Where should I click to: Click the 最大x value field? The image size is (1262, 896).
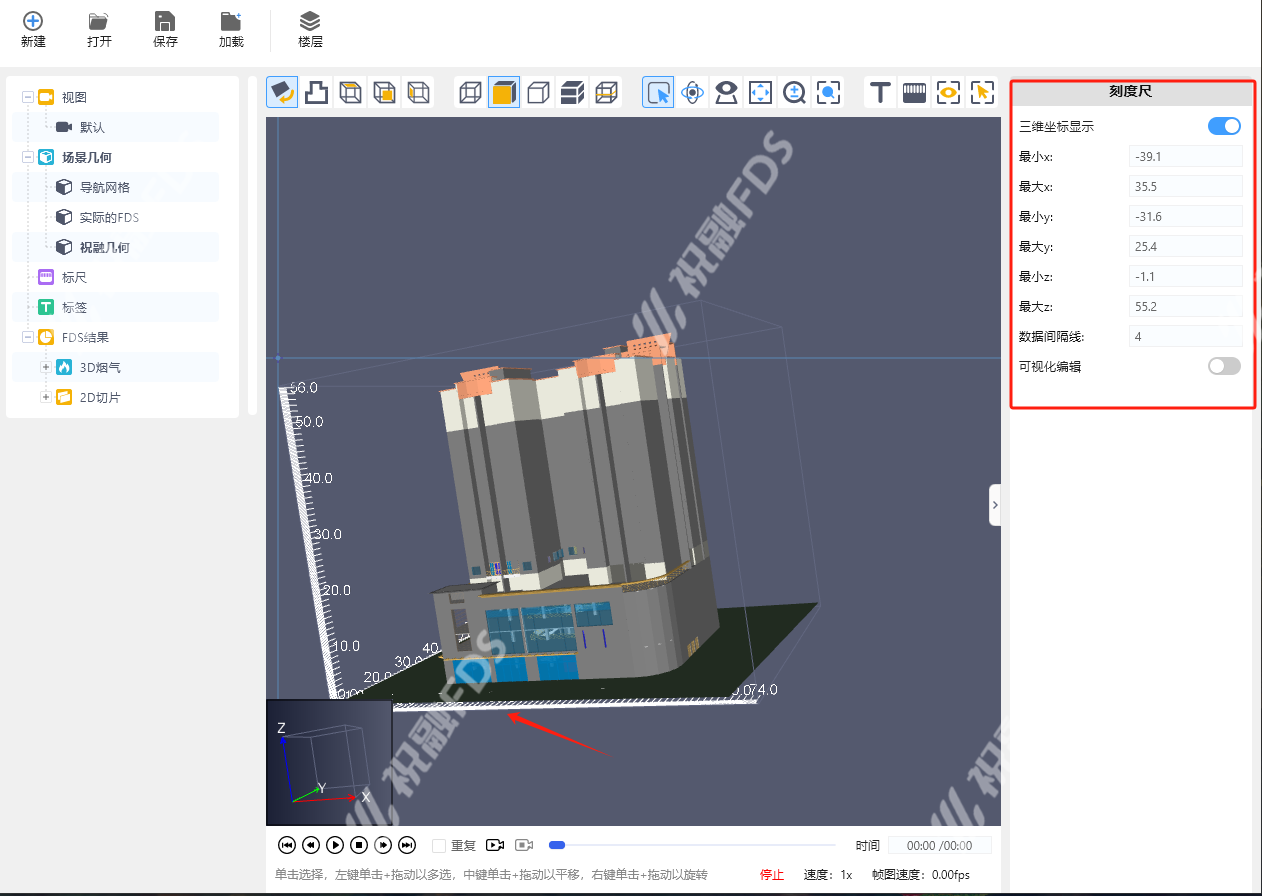(x=1185, y=186)
